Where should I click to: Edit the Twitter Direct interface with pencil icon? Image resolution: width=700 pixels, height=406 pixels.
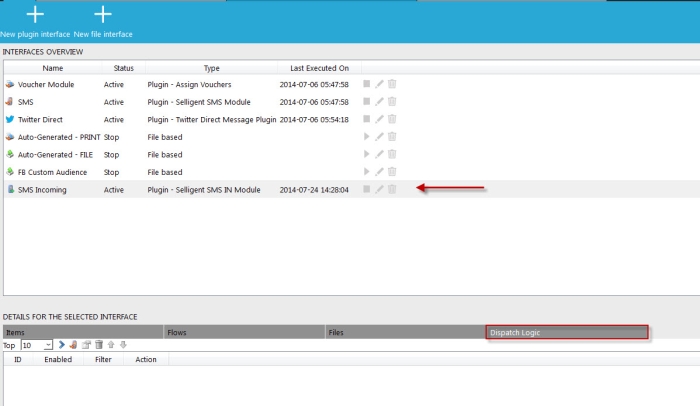coord(379,119)
